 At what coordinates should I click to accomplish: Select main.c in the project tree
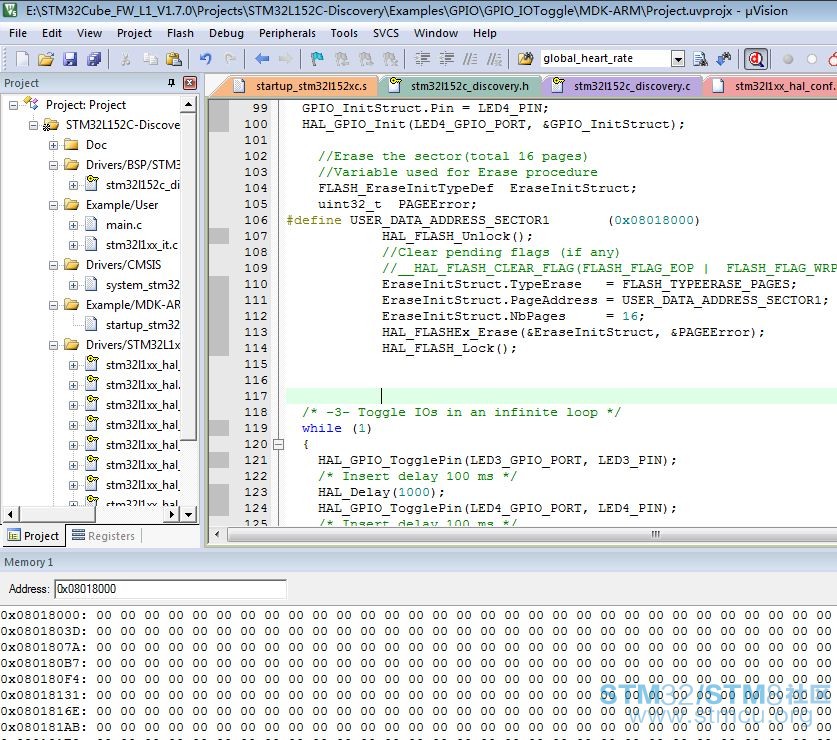pyautogui.click(x=123, y=225)
